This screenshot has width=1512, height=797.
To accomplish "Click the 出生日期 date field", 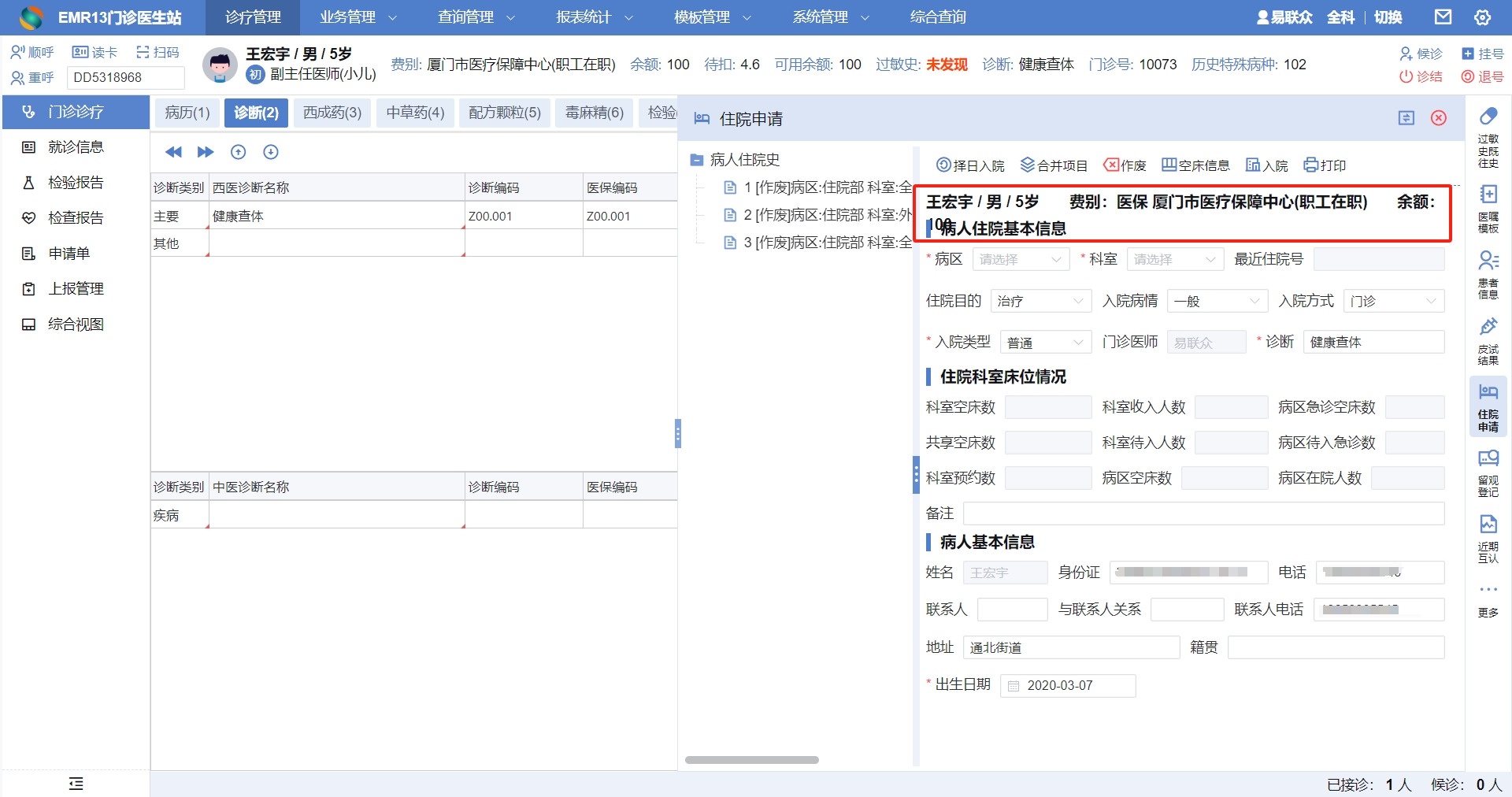I will click(1068, 685).
